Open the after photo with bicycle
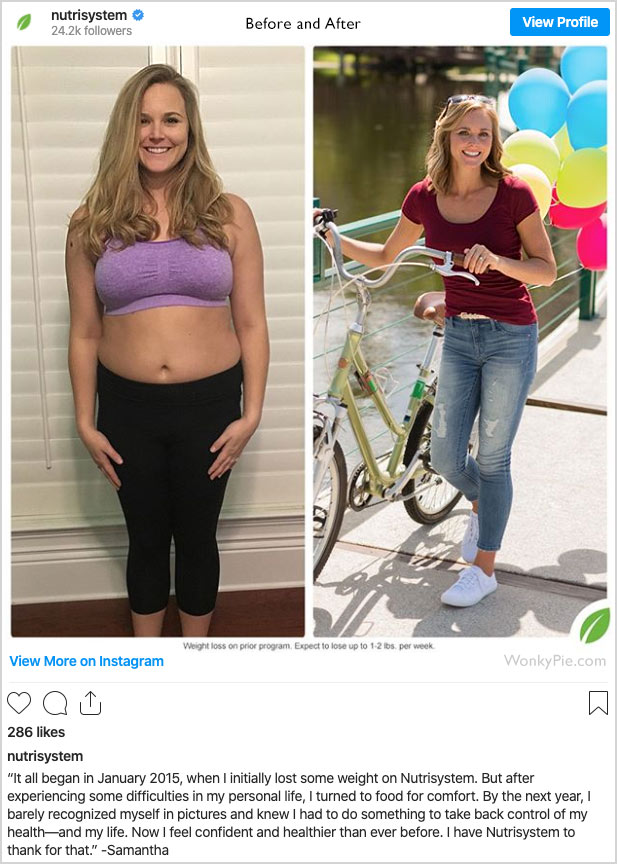This screenshot has width=617, height=864. (460, 341)
